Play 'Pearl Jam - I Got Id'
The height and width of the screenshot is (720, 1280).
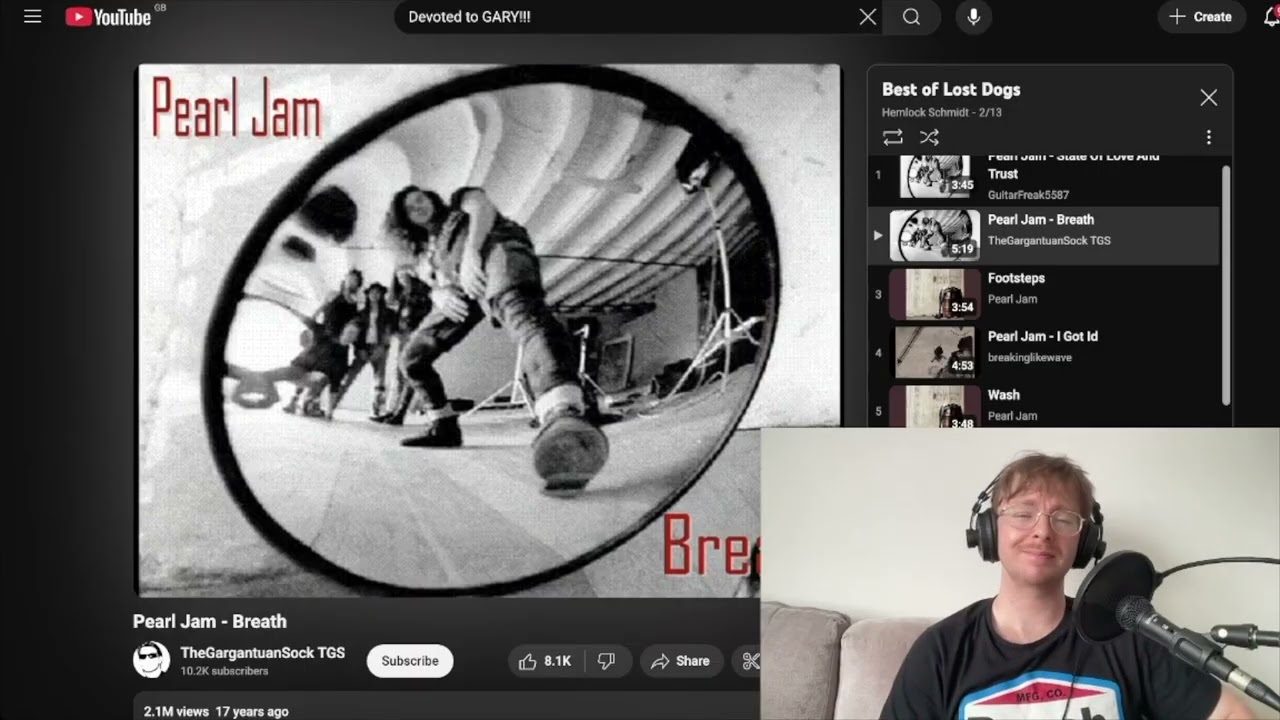point(1043,337)
